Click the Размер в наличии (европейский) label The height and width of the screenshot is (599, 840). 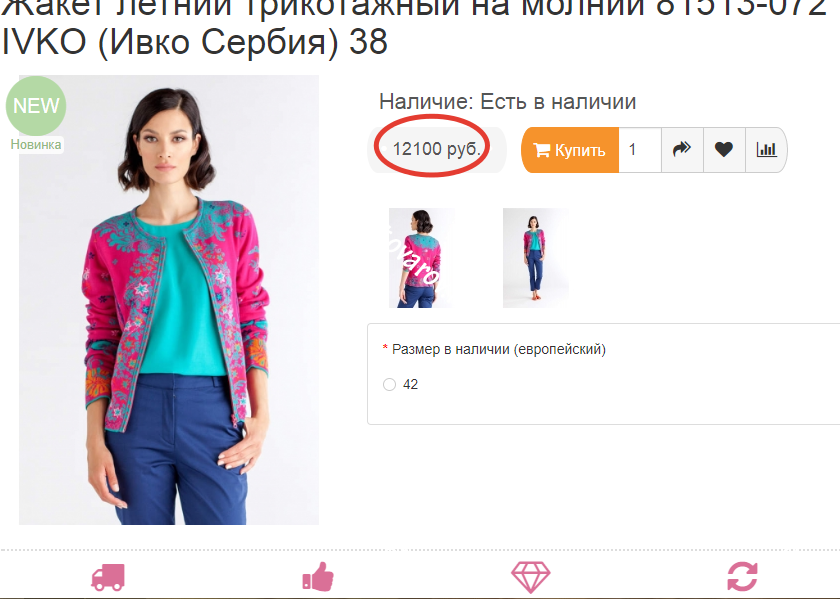point(499,349)
